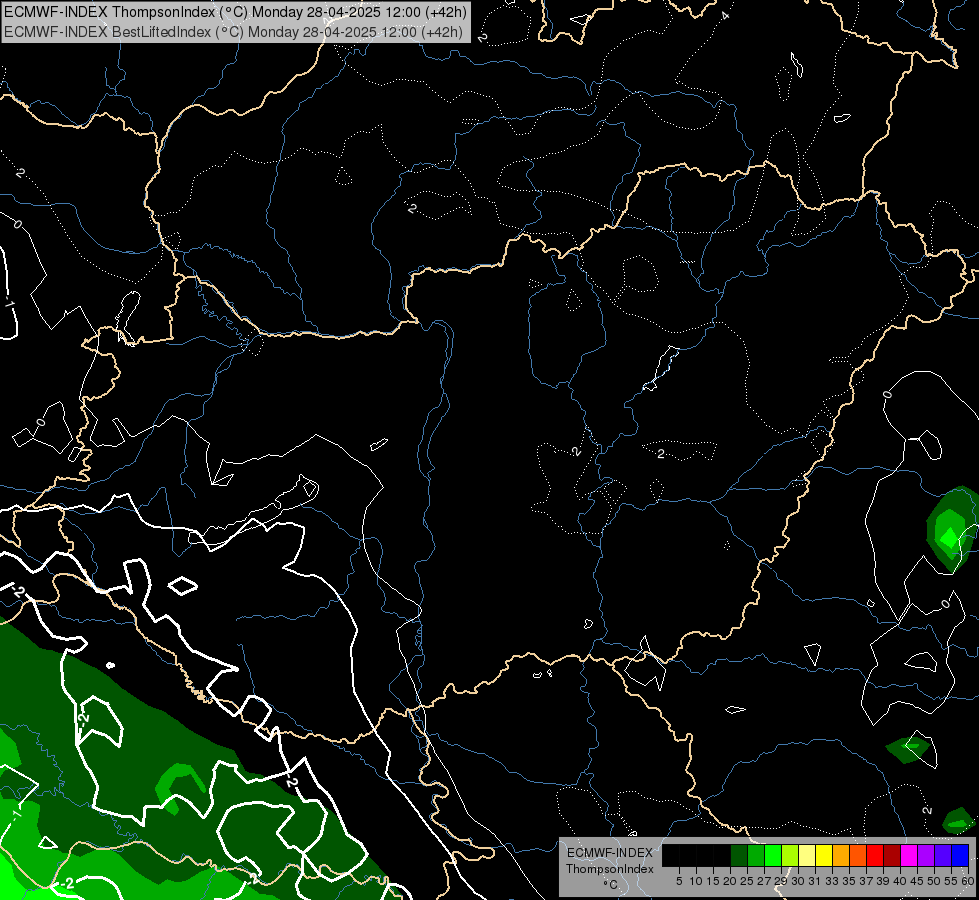Select the dark green 20–25 legend swatch
The width and height of the screenshot is (979, 900).
coord(739,855)
